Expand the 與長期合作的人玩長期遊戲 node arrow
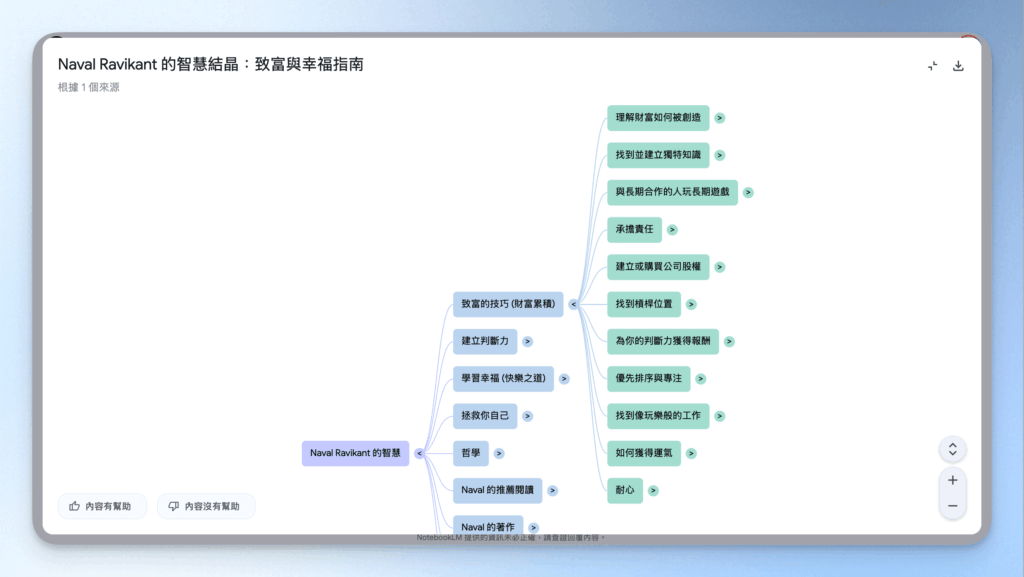Viewport: 1024px width, 577px height. coord(748,193)
